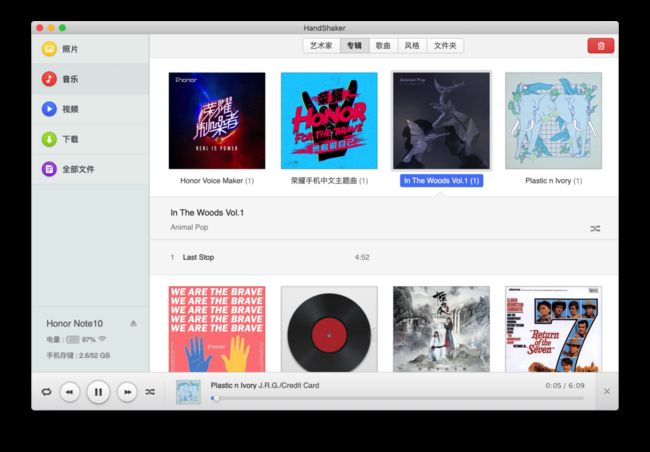The image size is (650, 452).
Task: Open the Honor For The Brave album cover
Action: click(x=329, y=121)
